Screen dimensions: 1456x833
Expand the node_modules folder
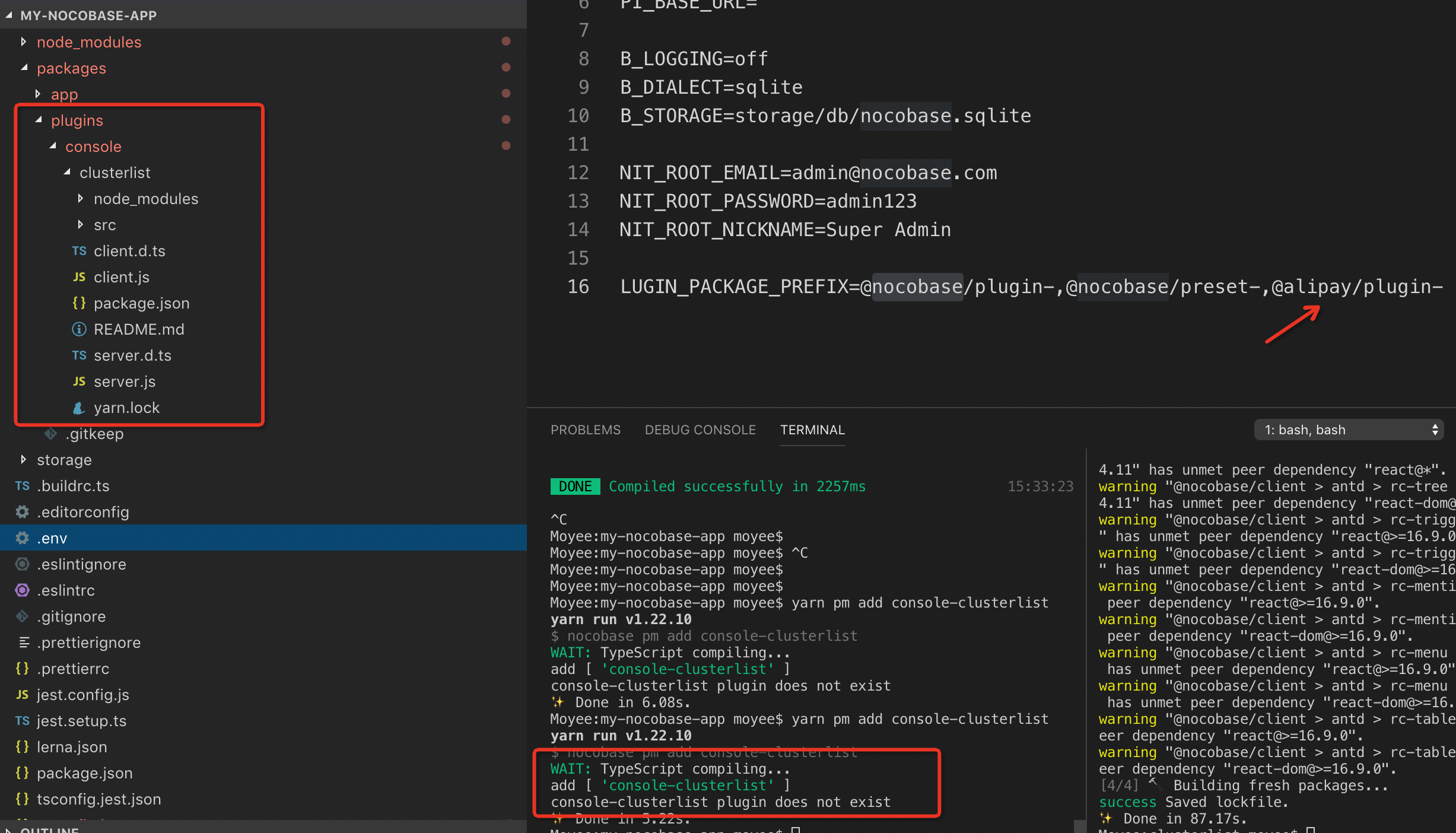(x=24, y=42)
